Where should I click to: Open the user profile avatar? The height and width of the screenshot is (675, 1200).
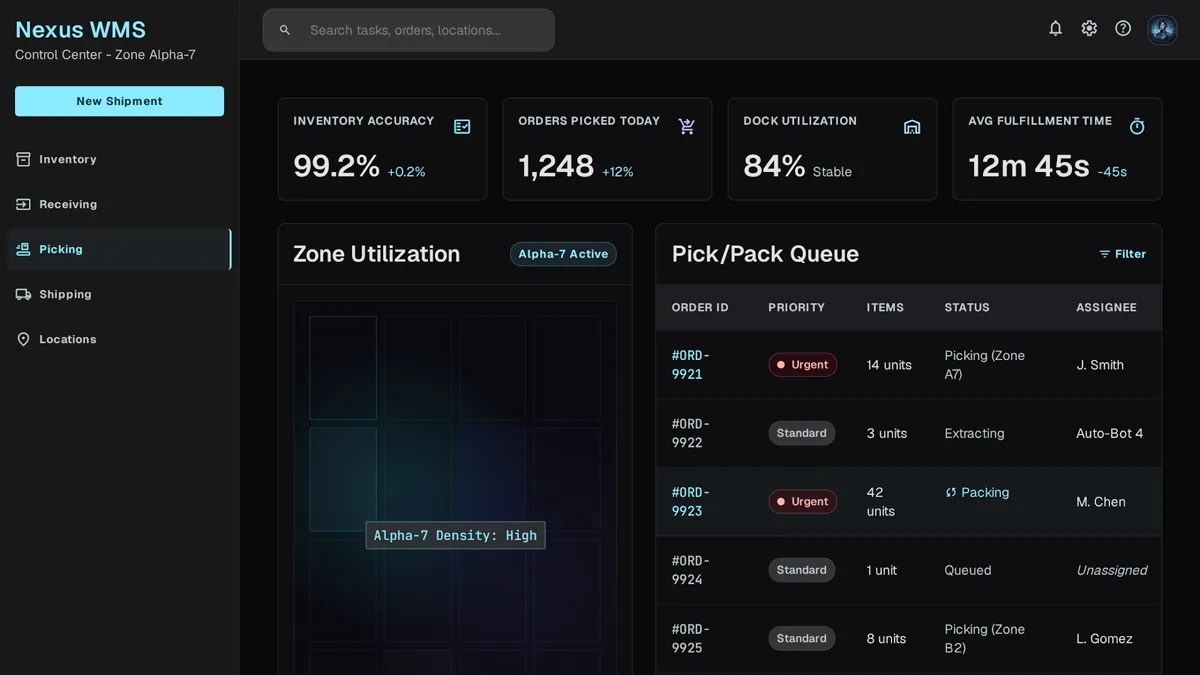coord(1162,30)
